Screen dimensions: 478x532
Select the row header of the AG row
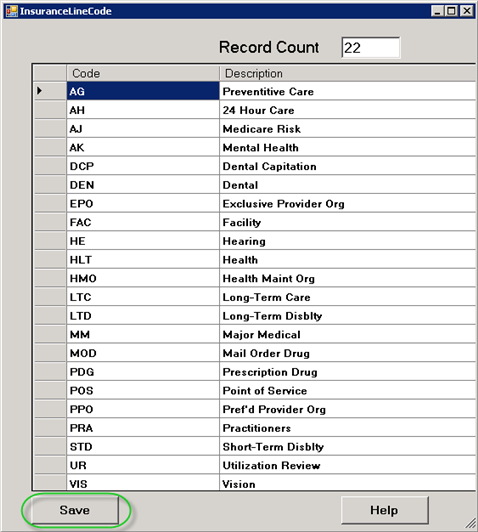[x=50, y=91]
